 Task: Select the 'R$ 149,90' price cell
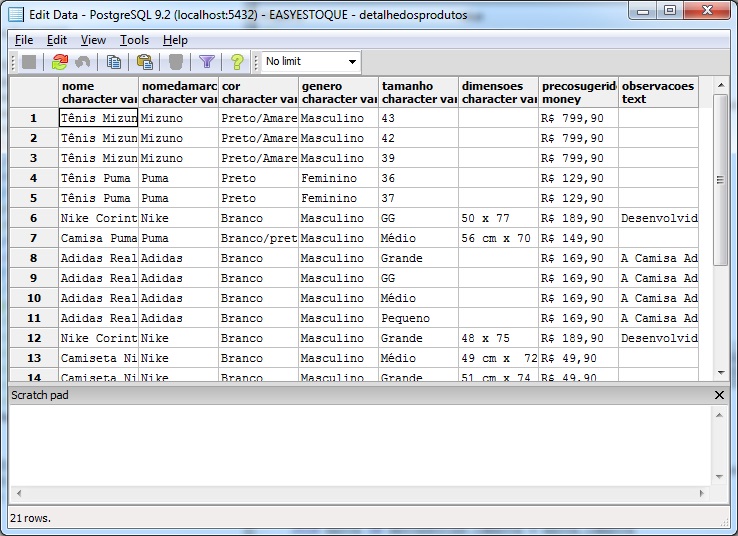[x=578, y=238]
